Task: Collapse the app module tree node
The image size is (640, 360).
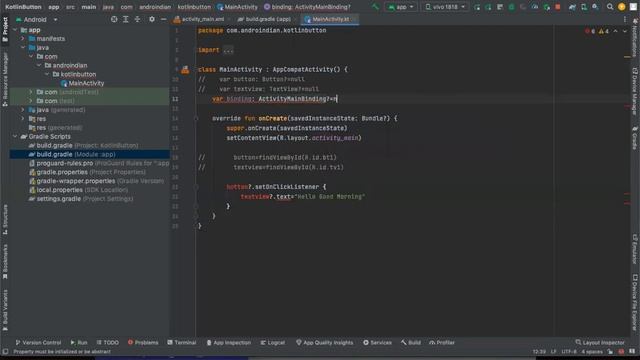Action: [x=15, y=30]
